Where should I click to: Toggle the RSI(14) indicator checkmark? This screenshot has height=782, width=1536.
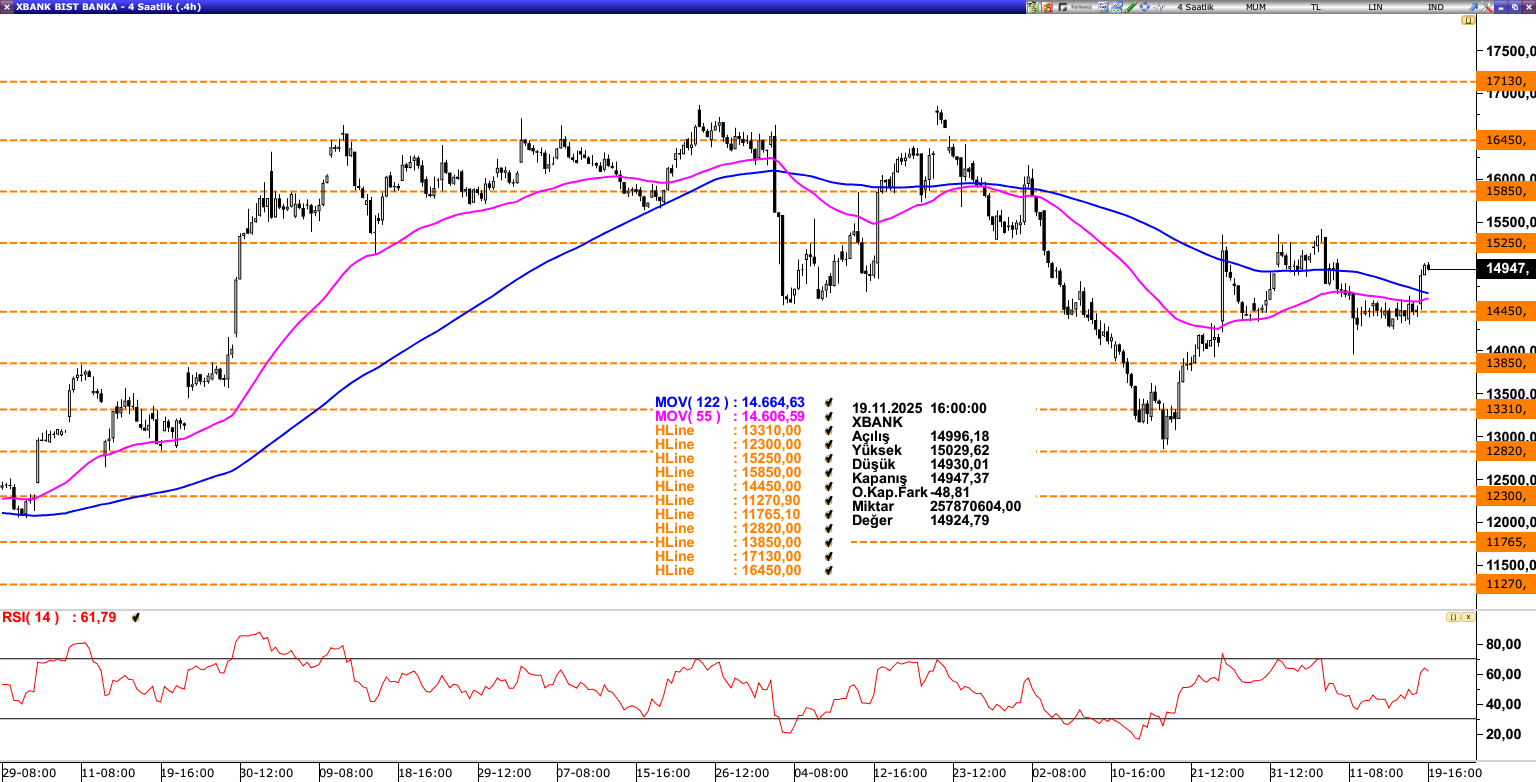tap(135, 618)
